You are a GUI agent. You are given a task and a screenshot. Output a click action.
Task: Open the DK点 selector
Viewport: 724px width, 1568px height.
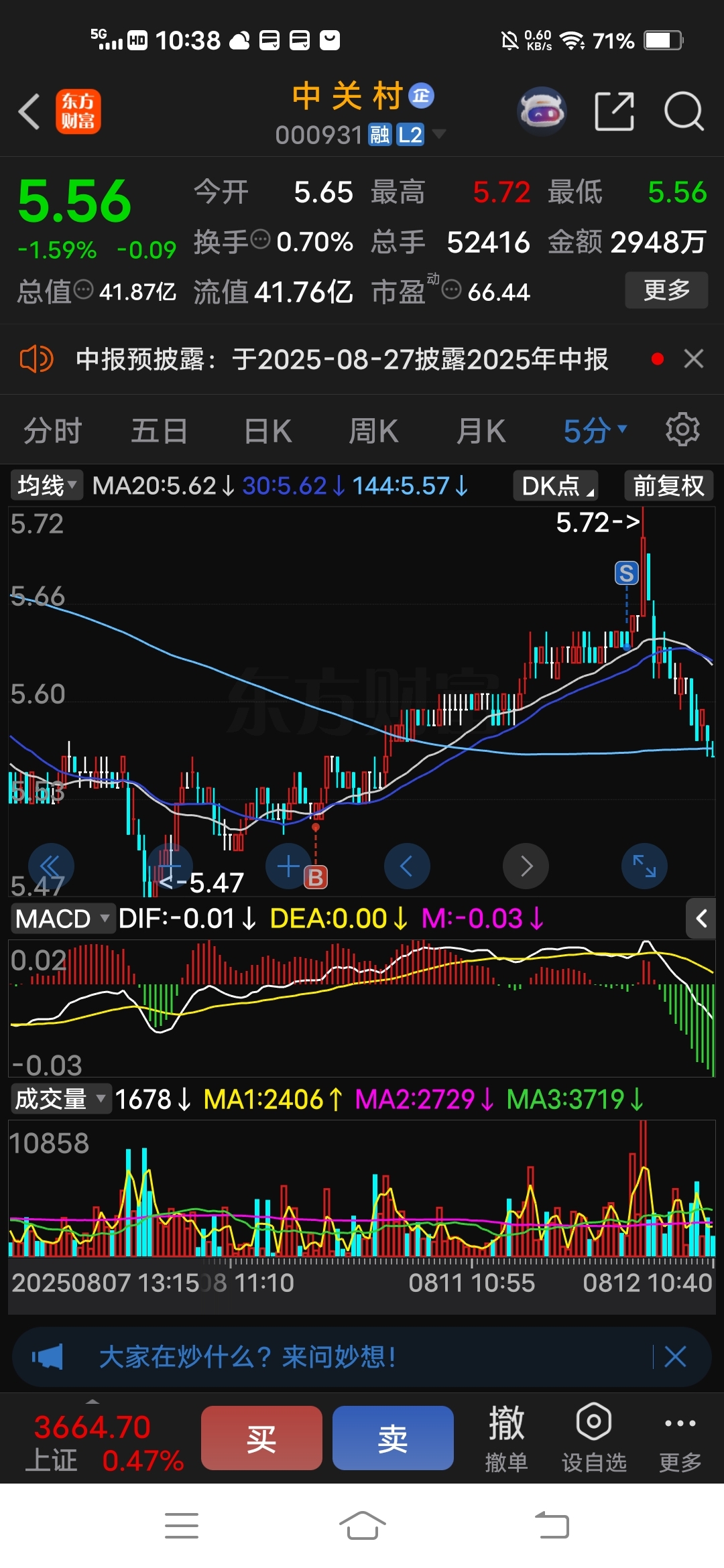pyautogui.click(x=556, y=485)
